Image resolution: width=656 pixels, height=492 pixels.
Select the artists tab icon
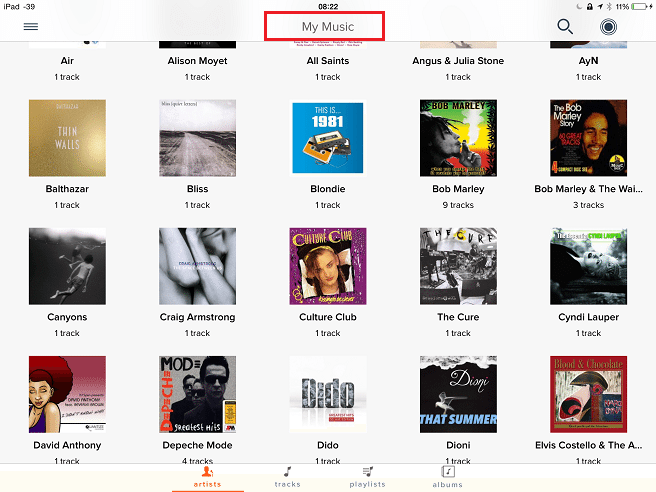(x=208, y=472)
